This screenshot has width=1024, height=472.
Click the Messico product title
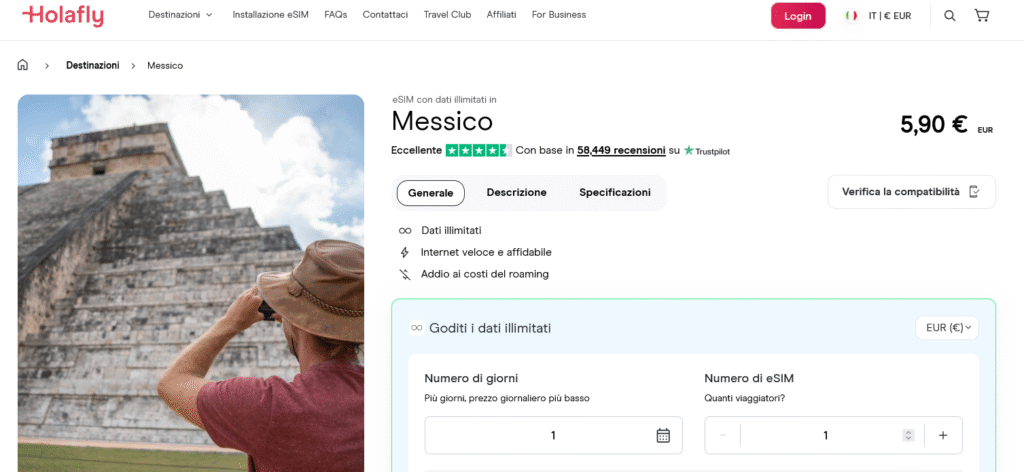point(442,121)
